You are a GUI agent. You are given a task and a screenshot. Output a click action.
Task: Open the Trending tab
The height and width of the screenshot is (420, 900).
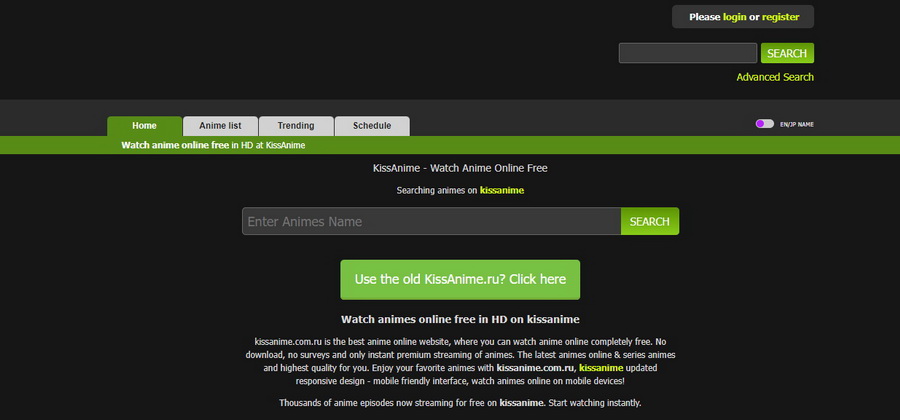point(296,126)
